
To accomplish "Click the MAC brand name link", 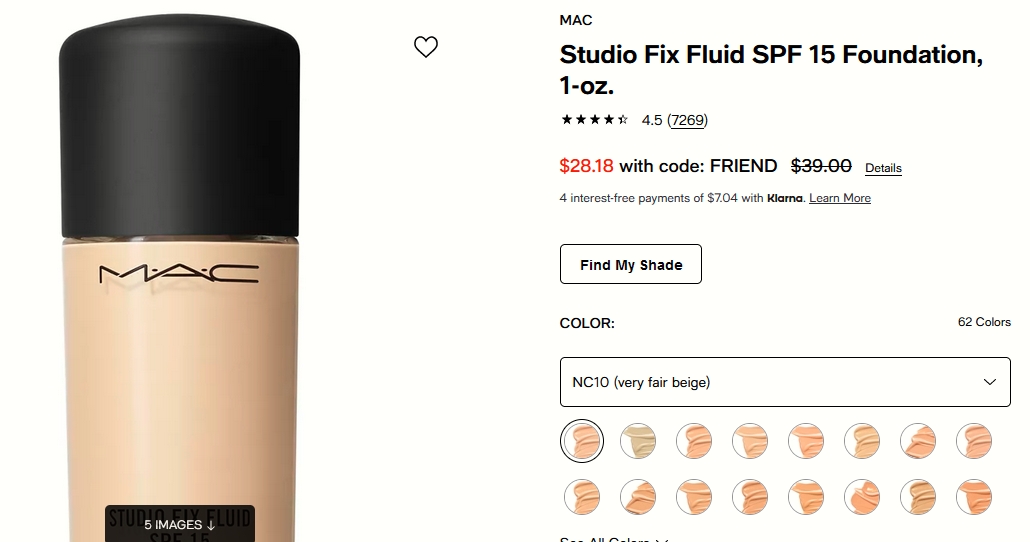I will [x=575, y=20].
